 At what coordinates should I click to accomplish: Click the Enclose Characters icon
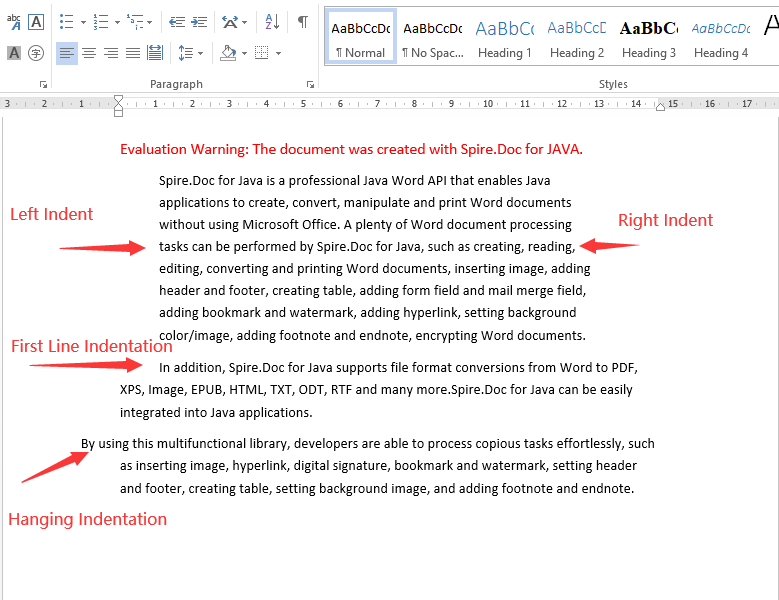(36, 53)
